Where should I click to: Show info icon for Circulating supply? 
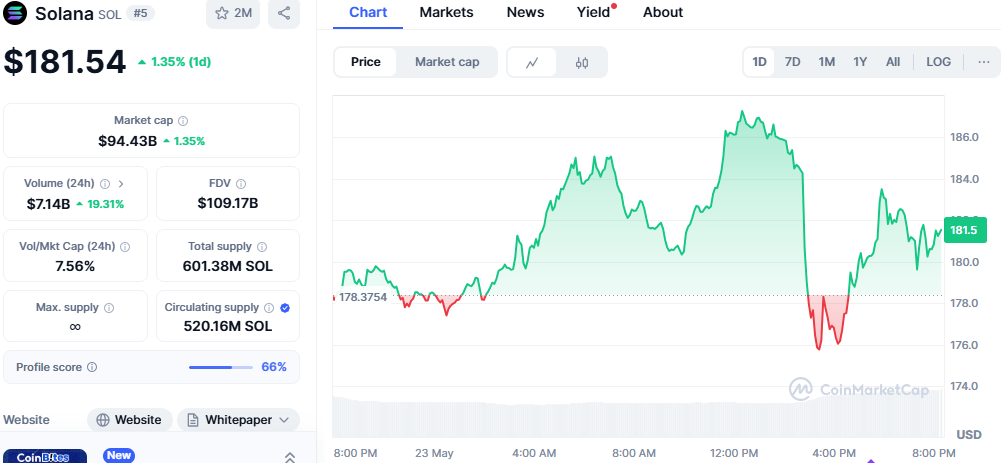click(x=269, y=308)
